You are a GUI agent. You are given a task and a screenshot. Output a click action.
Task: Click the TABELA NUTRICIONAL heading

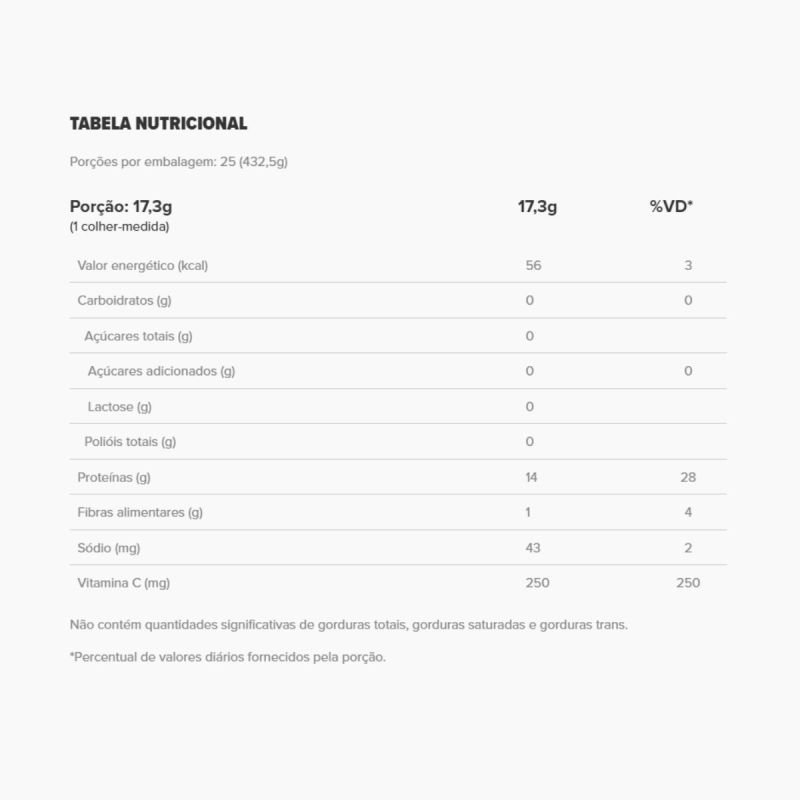tap(158, 124)
